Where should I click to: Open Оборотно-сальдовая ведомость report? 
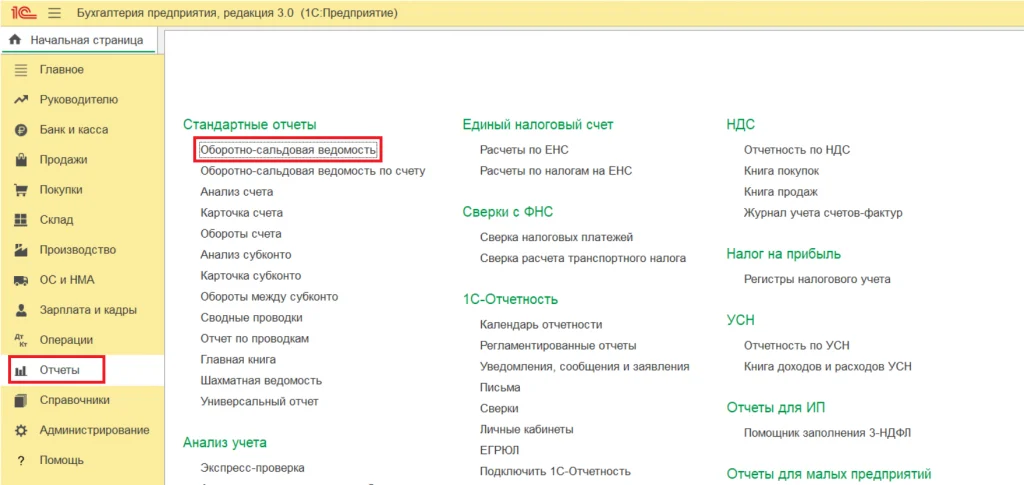288,150
